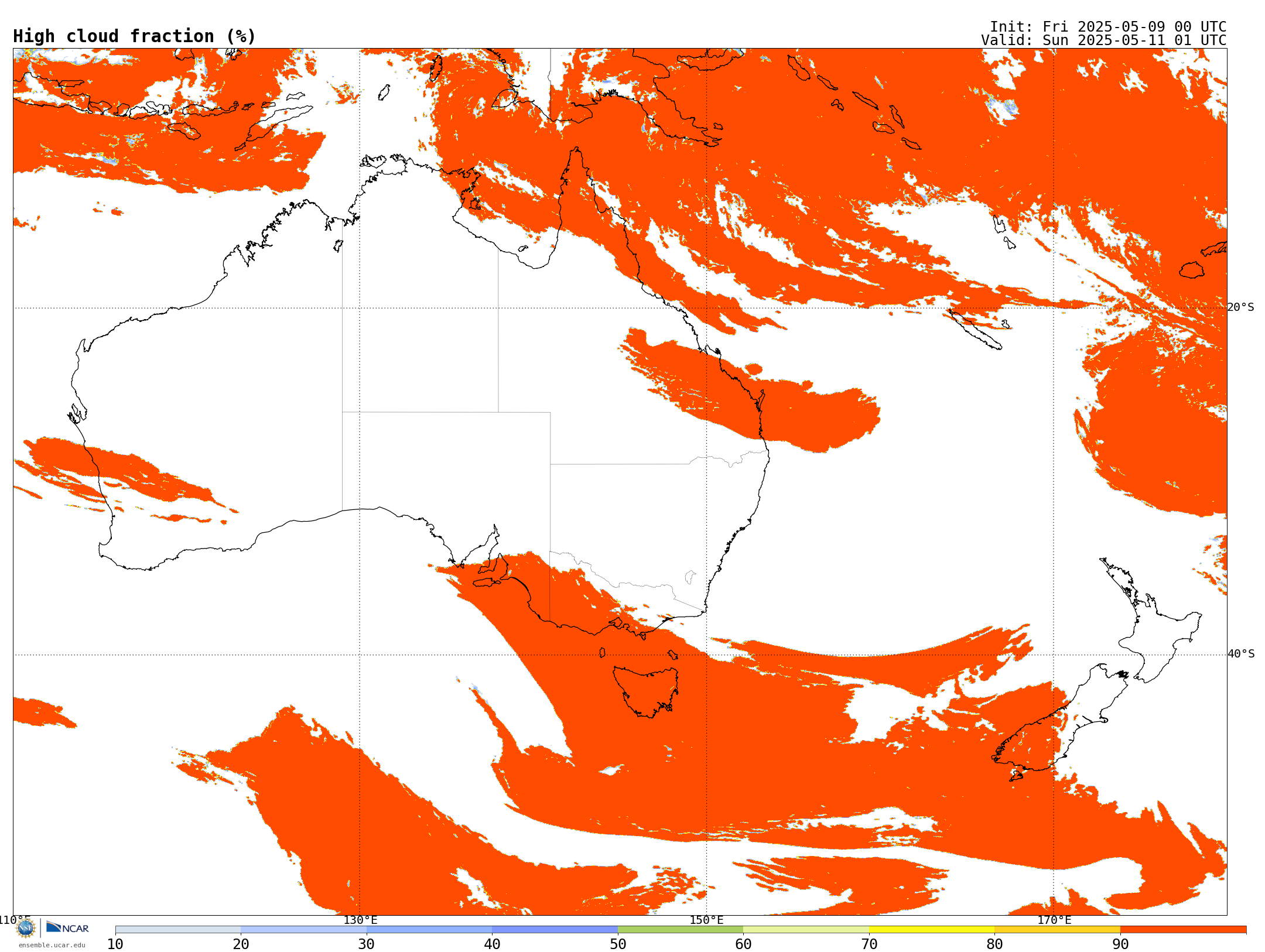The height and width of the screenshot is (952, 1265).
Task: Click the 80–90 amber colorbar segment
Action: pyautogui.click(x=1057, y=930)
